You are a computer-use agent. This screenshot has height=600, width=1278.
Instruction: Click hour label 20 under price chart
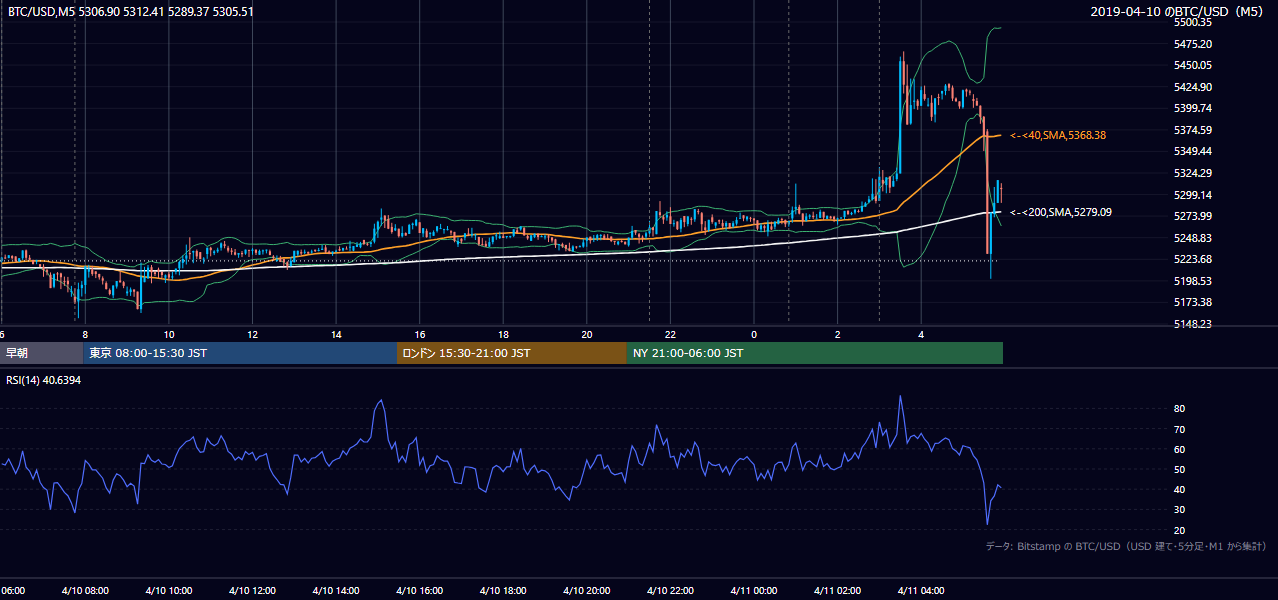pos(587,334)
